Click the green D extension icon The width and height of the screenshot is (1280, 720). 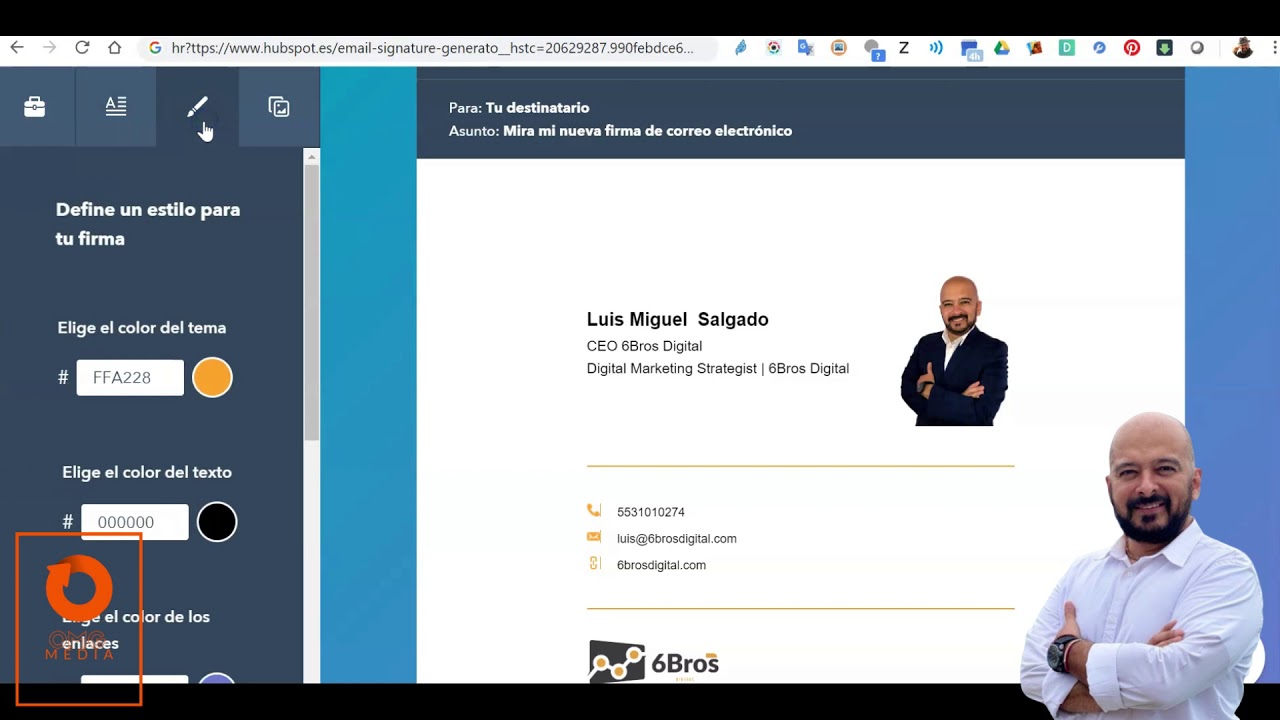(1067, 48)
